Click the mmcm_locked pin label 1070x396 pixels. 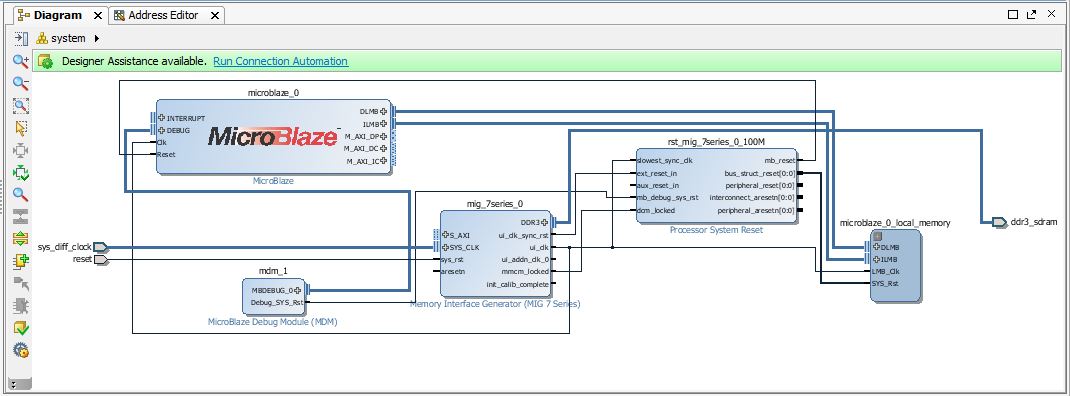[x=525, y=272]
